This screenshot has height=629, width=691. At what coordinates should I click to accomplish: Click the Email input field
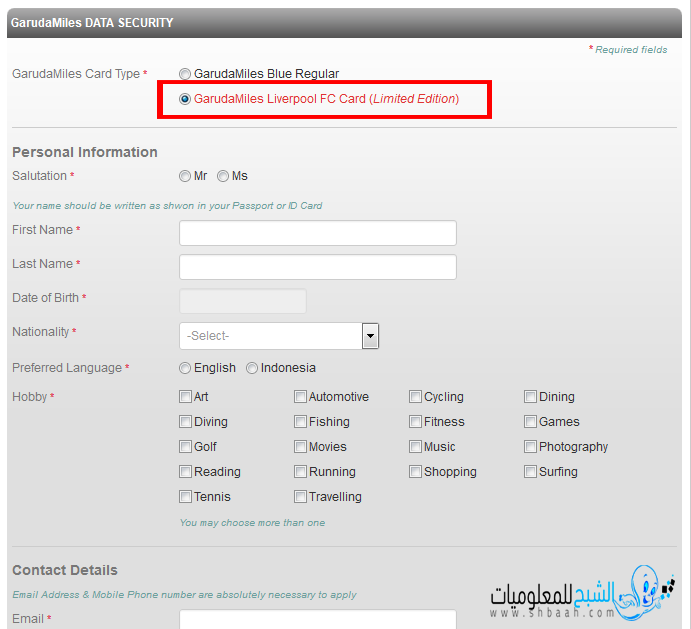(x=318, y=619)
